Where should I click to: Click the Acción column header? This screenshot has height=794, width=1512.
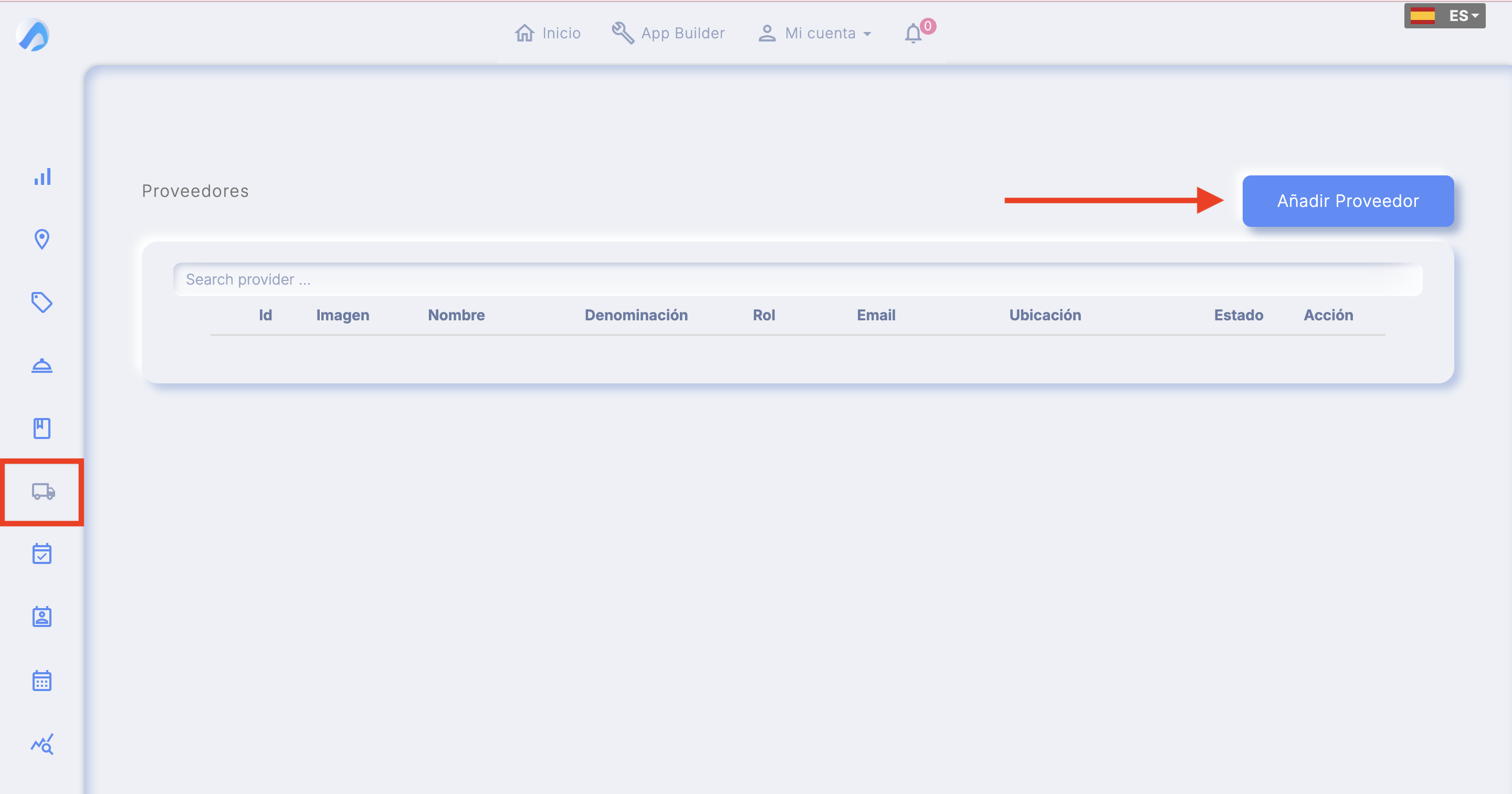click(1328, 316)
